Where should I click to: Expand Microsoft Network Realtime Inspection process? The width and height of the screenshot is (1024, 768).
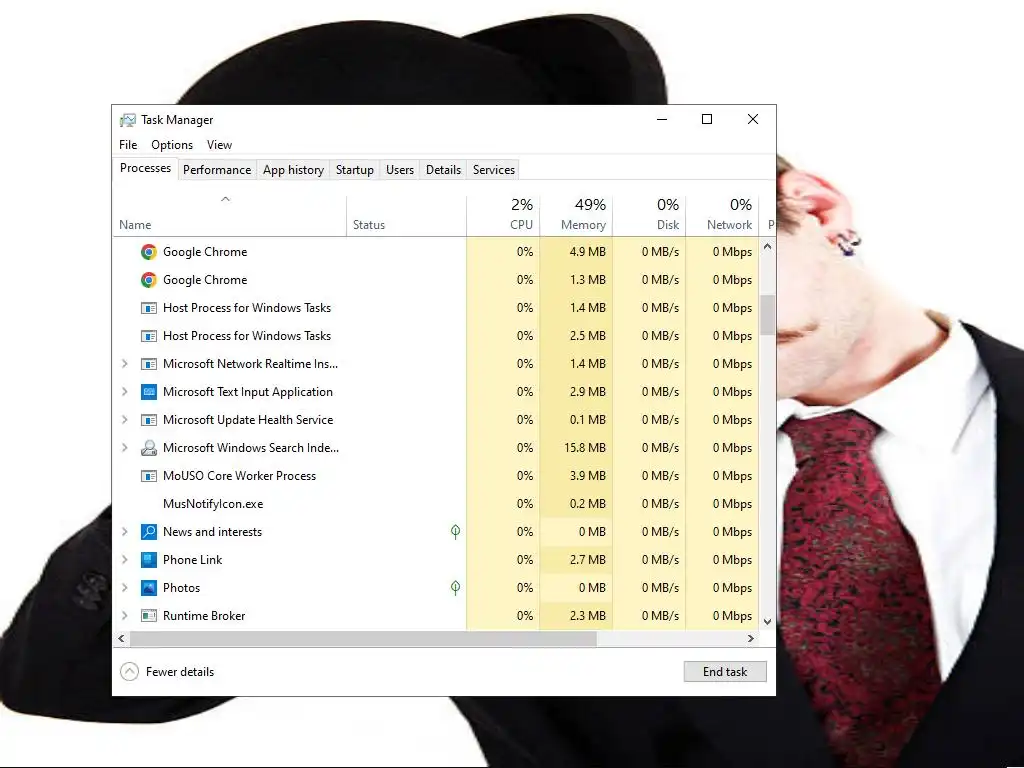point(125,364)
